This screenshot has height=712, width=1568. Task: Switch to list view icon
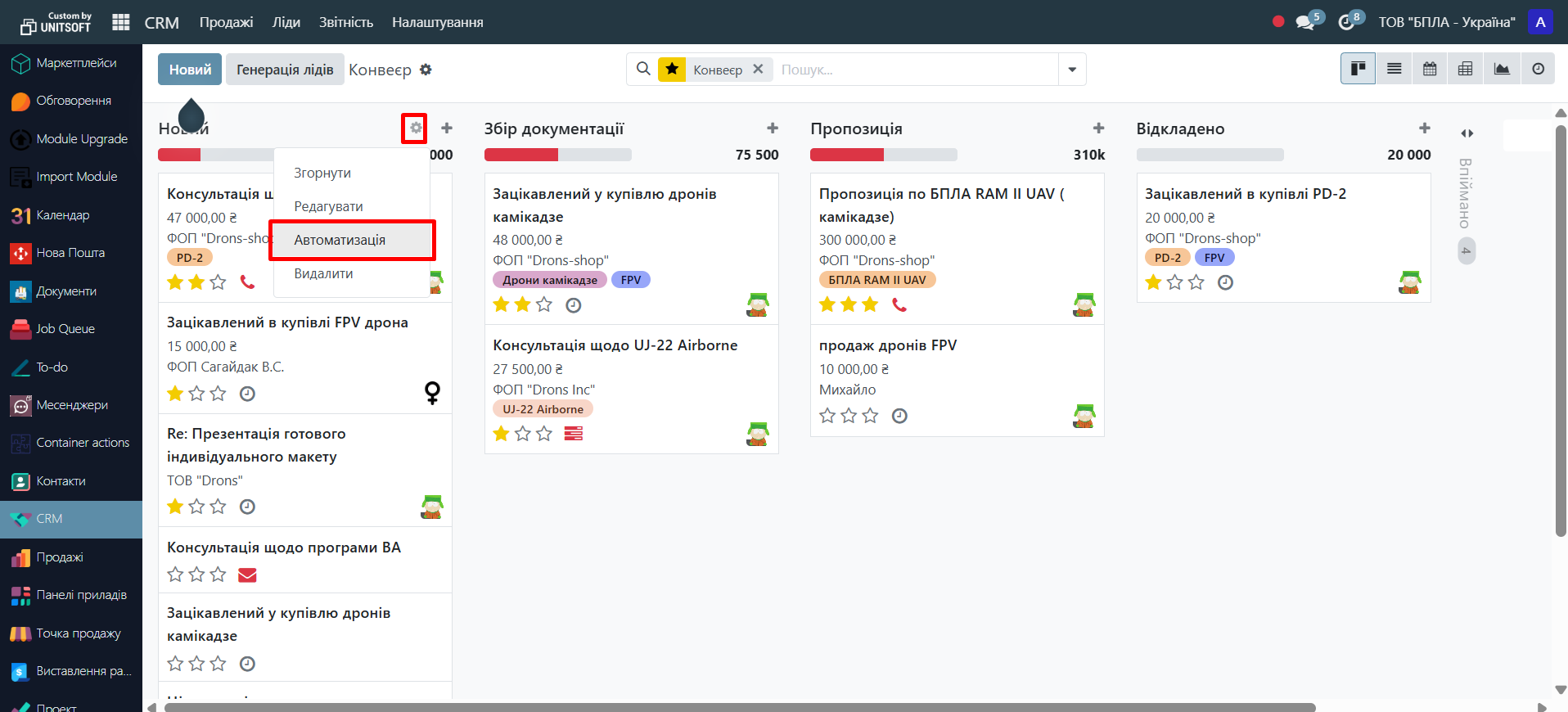(x=1394, y=70)
